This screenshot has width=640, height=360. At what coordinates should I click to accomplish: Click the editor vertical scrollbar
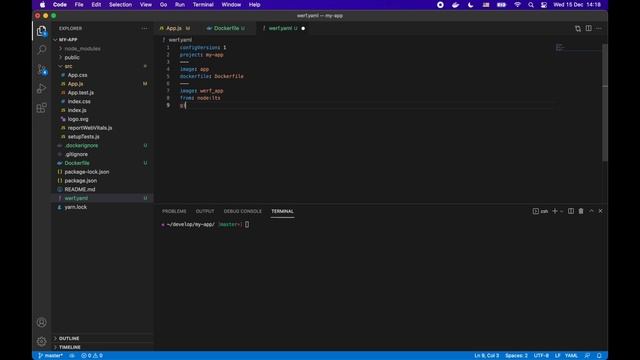coord(605,102)
